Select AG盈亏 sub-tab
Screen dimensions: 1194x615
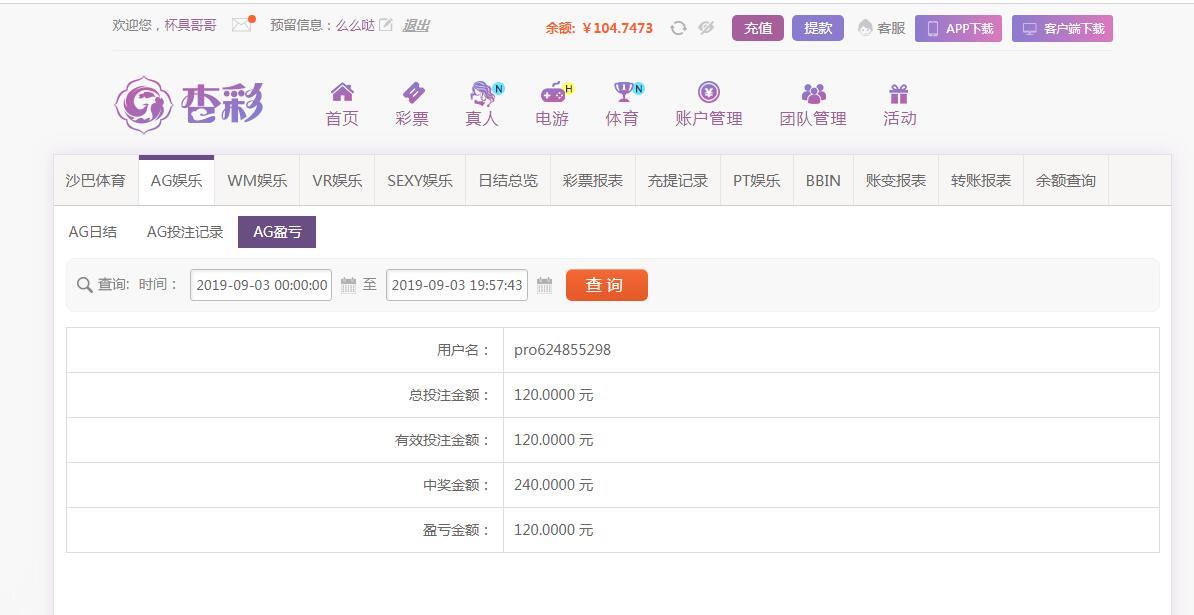(x=277, y=232)
